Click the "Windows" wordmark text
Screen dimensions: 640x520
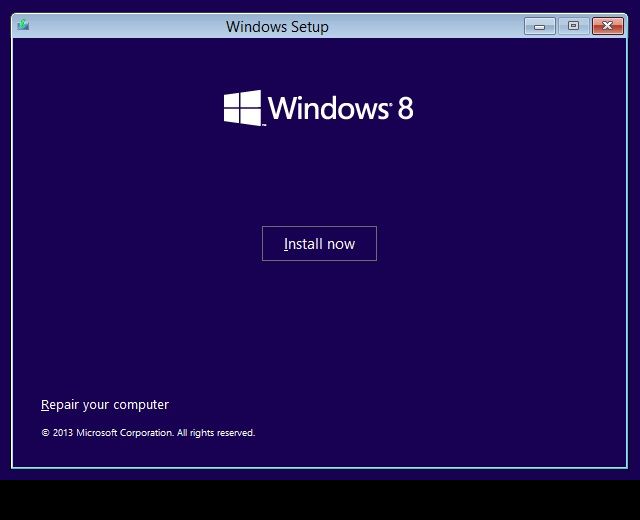click(x=328, y=108)
